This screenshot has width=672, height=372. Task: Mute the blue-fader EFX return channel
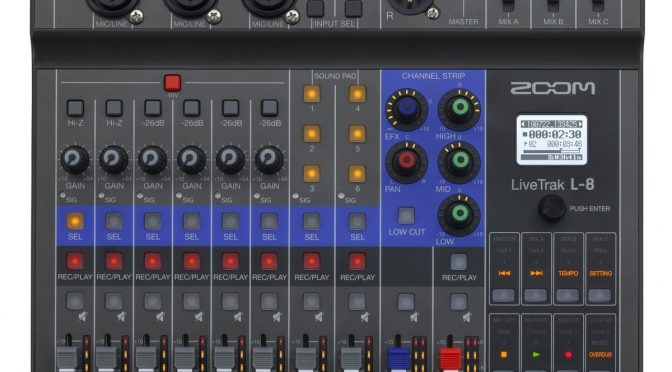(406, 302)
